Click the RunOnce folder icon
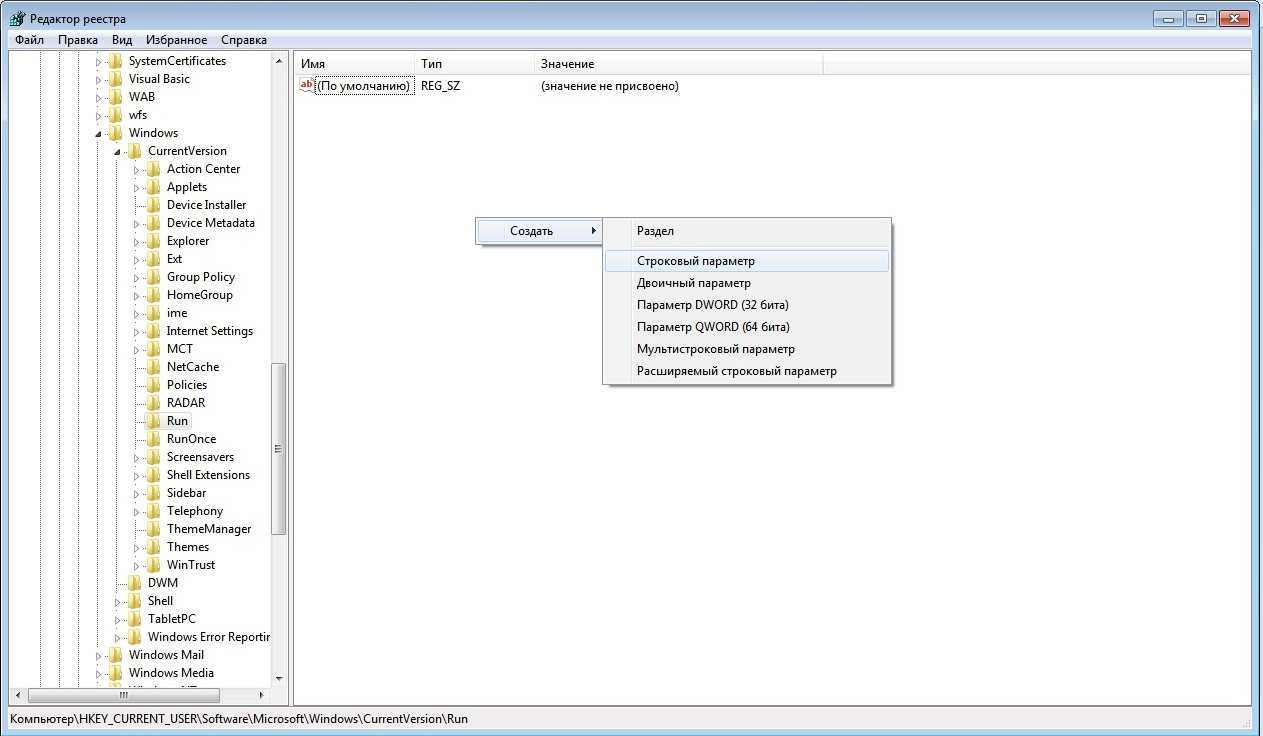Viewport: 1263px width, 736px height. [x=153, y=439]
